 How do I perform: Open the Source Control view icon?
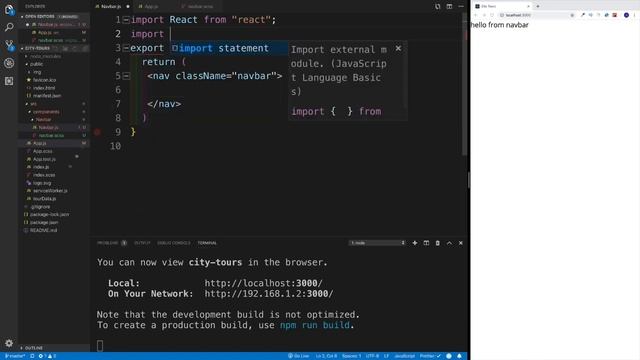9,45
